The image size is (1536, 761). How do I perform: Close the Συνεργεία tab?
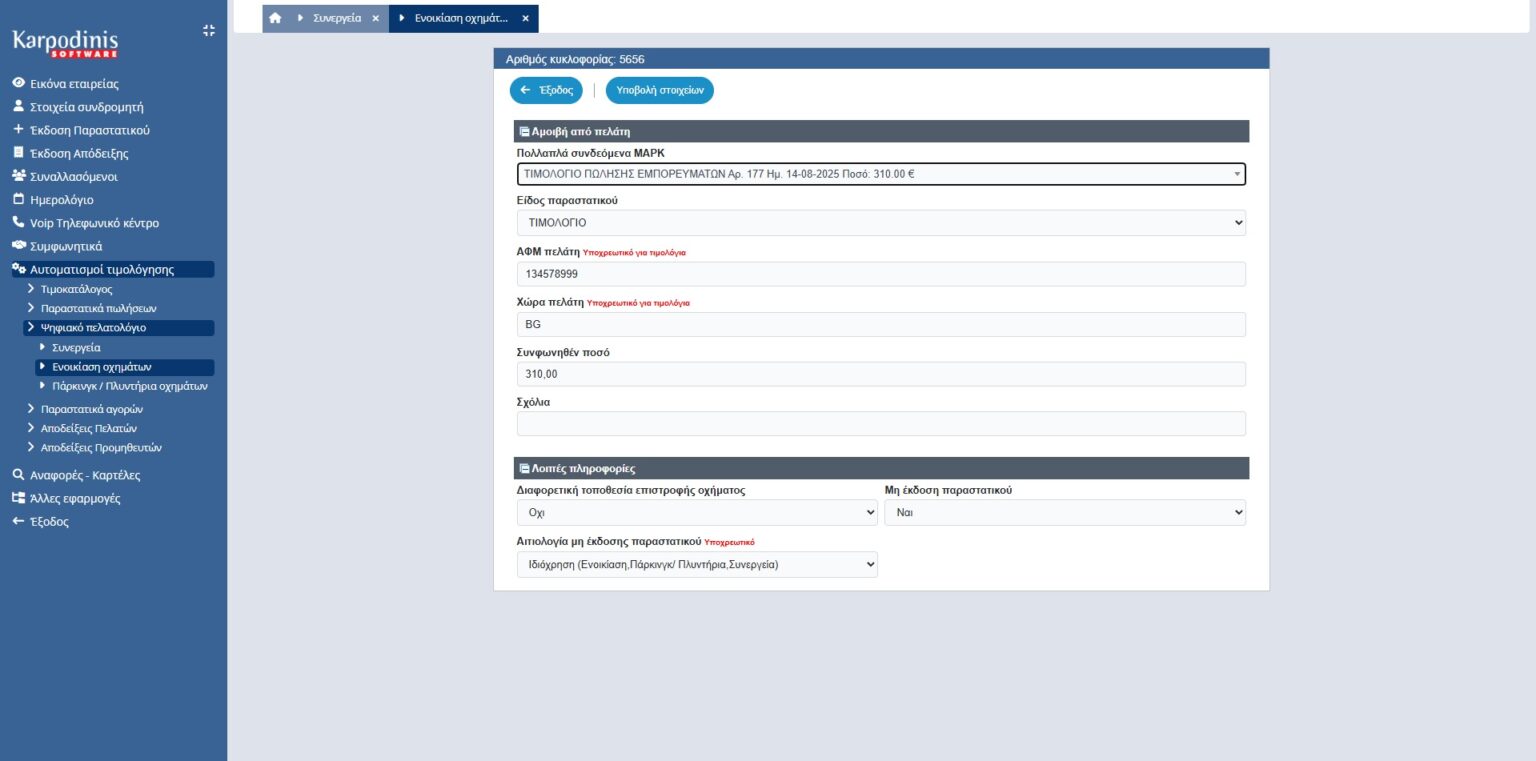pos(375,18)
